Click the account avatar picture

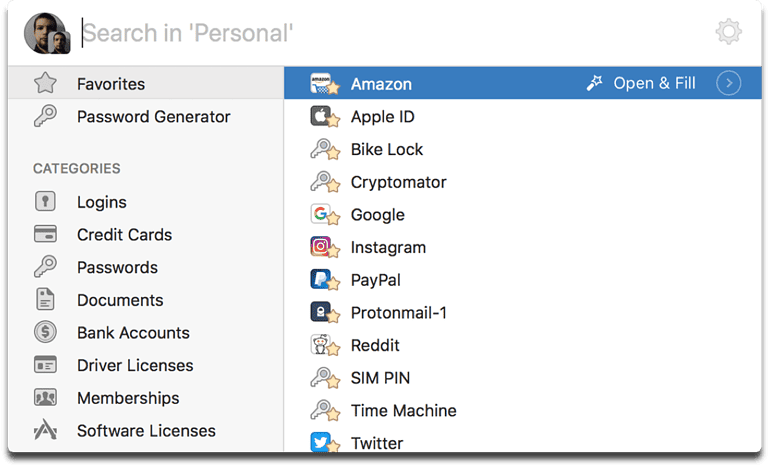click(x=45, y=34)
